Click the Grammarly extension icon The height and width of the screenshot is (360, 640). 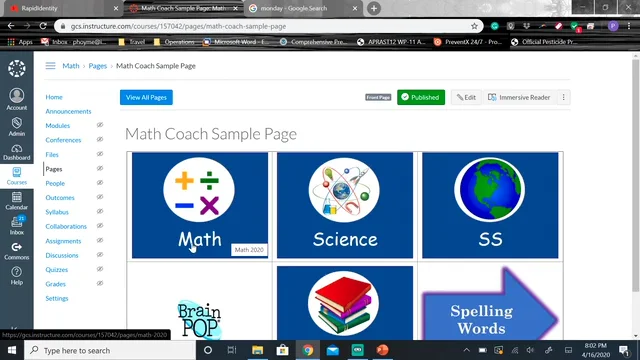point(495,26)
